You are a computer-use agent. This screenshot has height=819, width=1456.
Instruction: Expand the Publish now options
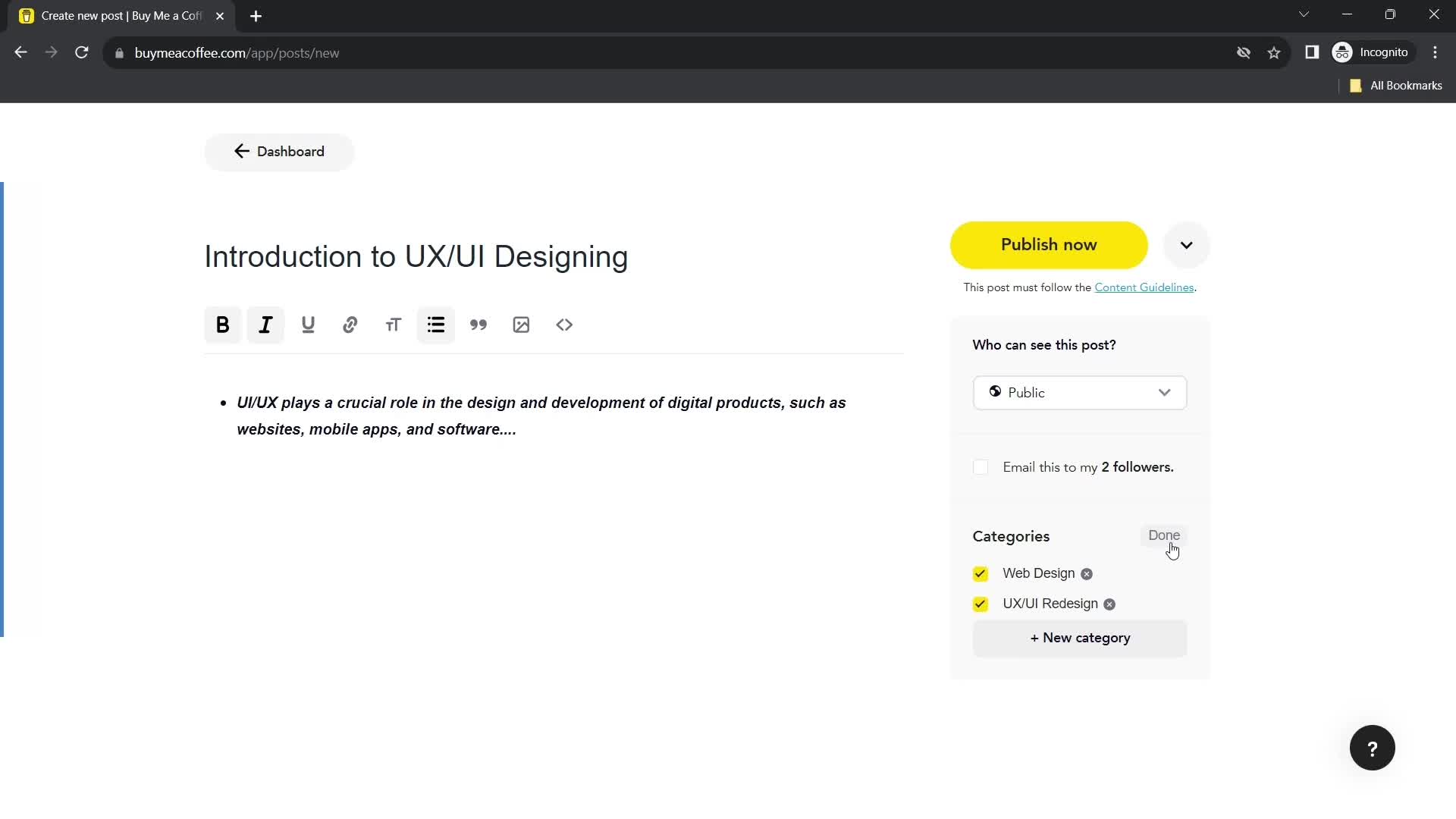[1188, 245]
